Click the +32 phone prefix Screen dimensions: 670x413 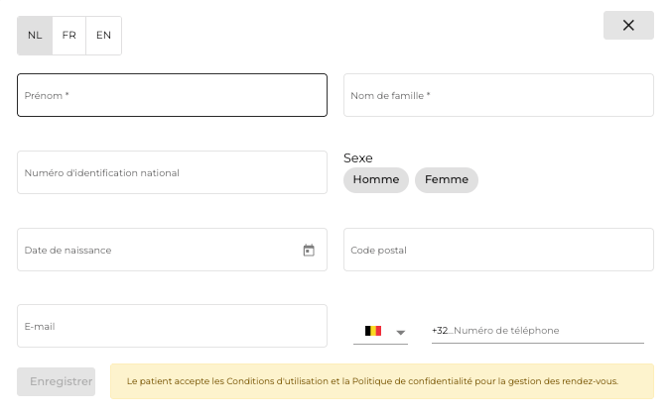[440, 331]
